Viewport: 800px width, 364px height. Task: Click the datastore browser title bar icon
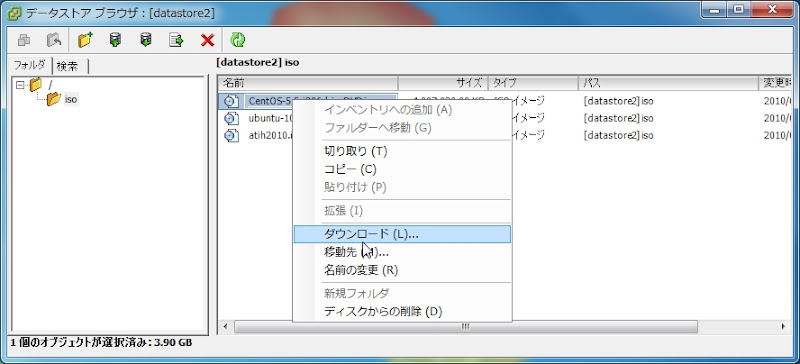click(x=14, y=12)
